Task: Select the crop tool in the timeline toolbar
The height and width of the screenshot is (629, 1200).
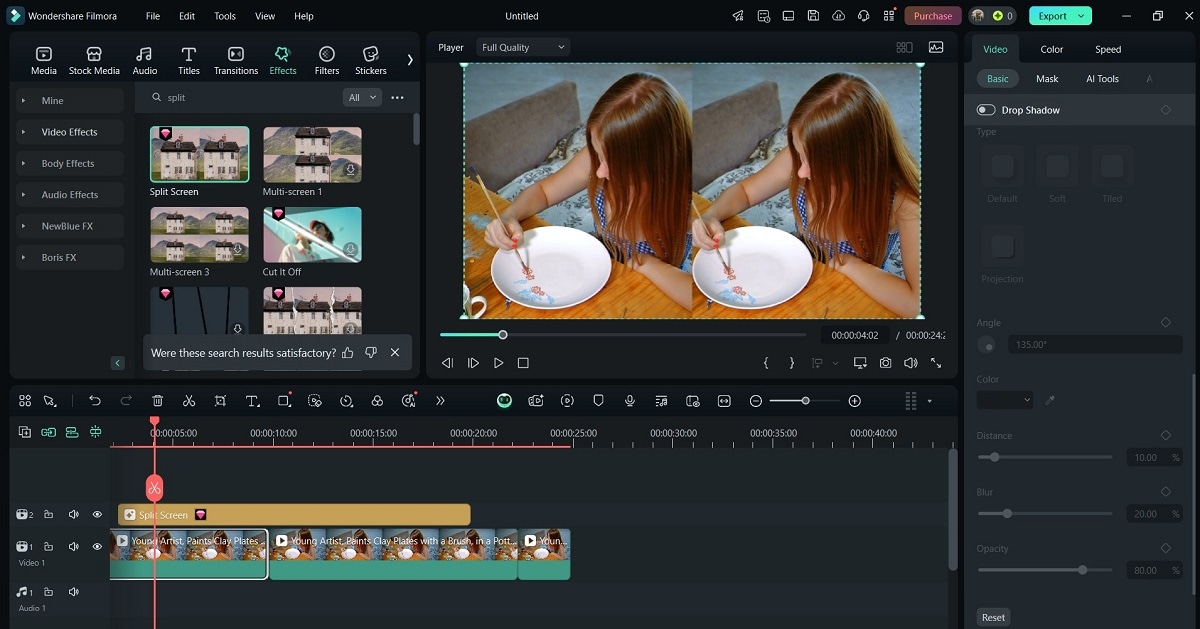Action: tap(220, 401)
